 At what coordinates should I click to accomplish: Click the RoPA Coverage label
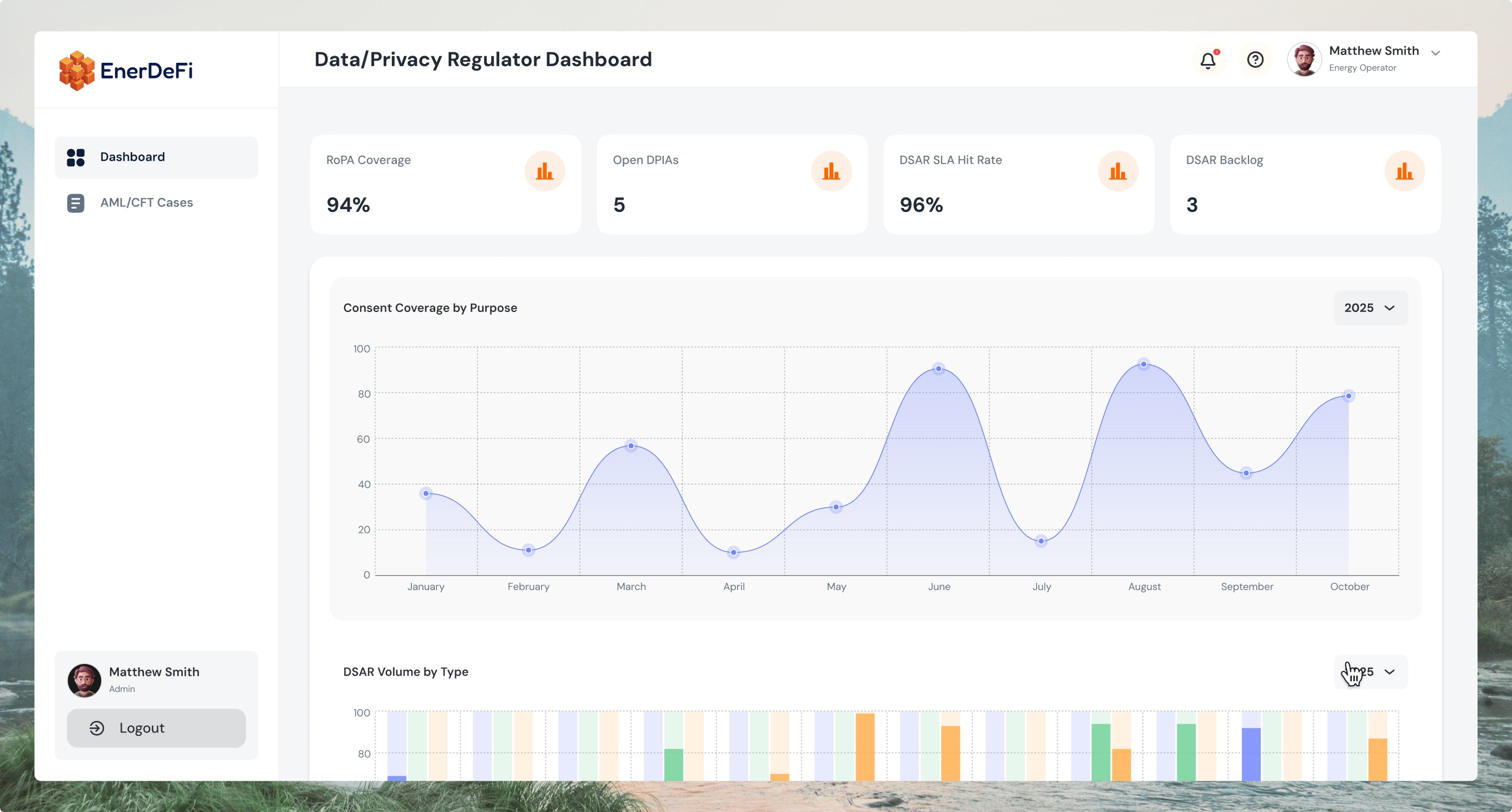click(x=369, y=160)
